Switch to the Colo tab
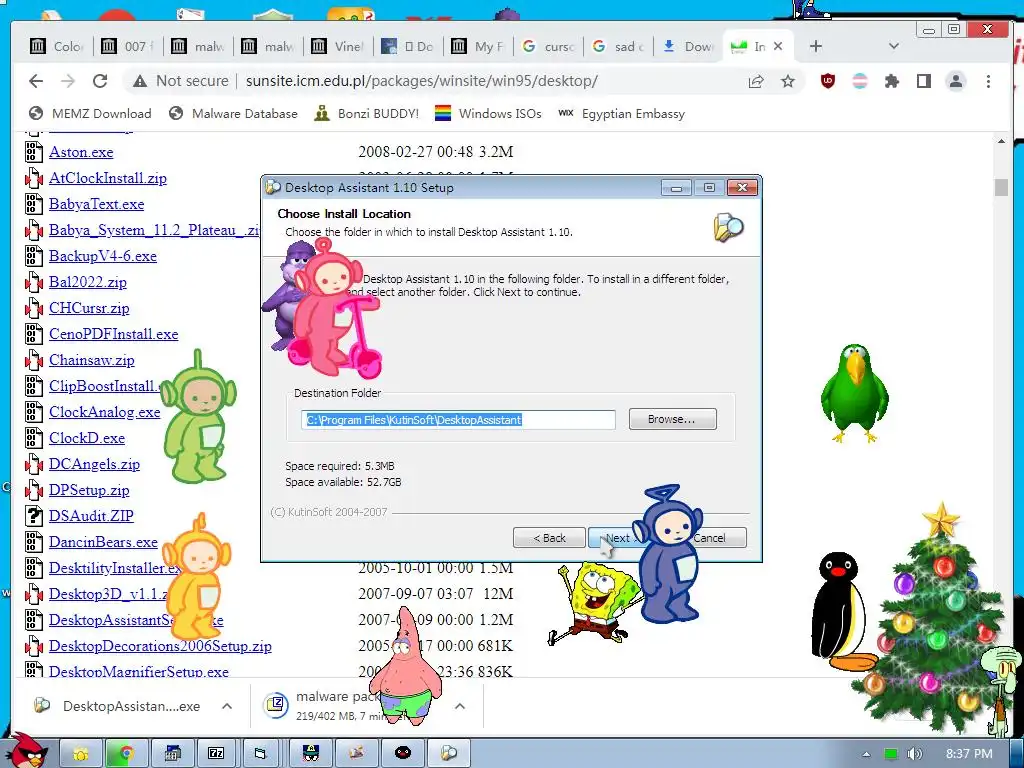The image size is (1024, 768). tap(57, 46)
